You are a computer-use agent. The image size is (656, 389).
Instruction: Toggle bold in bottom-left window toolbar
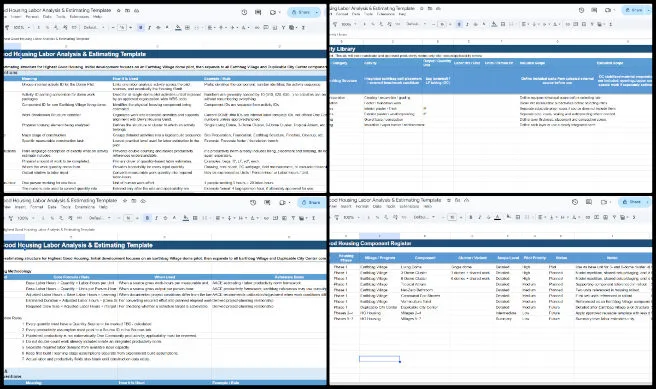click(147, 218)
